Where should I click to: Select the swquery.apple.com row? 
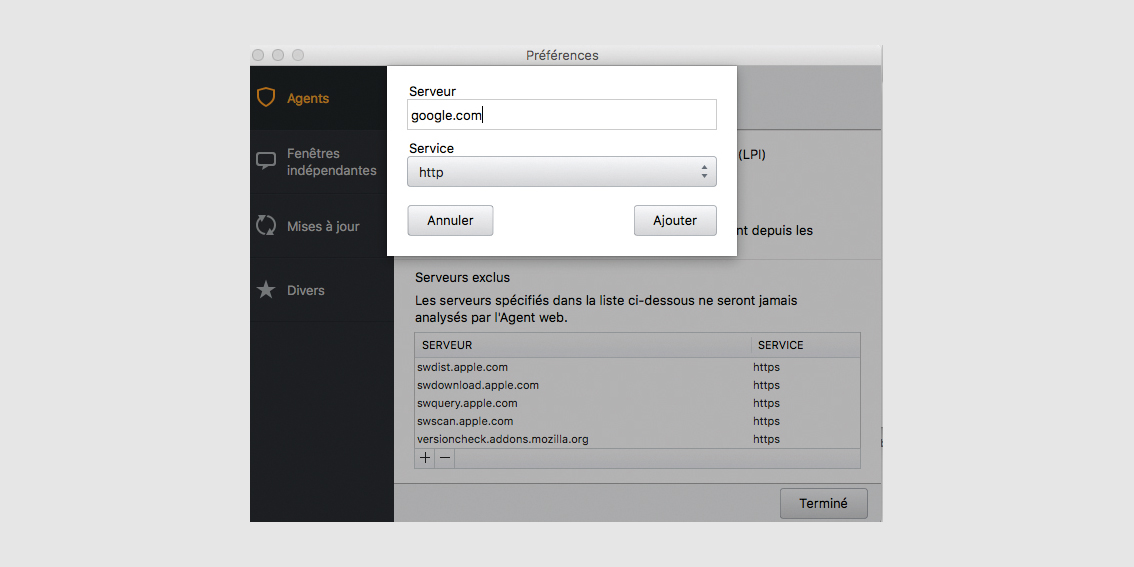pyautogui.click(x=637, y=404)
